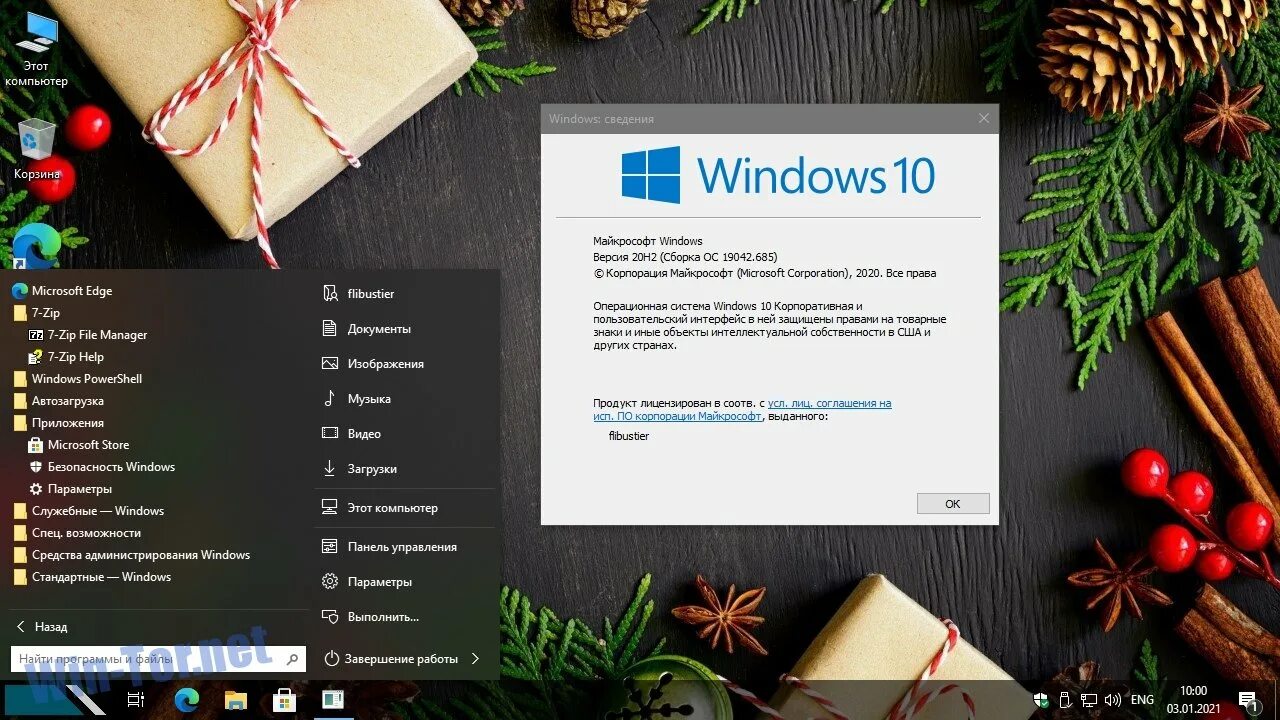The image size is (1280, 720).
Task: Click the Майкрософт Windows text in dialog
Action: pyautogui.click(x=648, y=241)
